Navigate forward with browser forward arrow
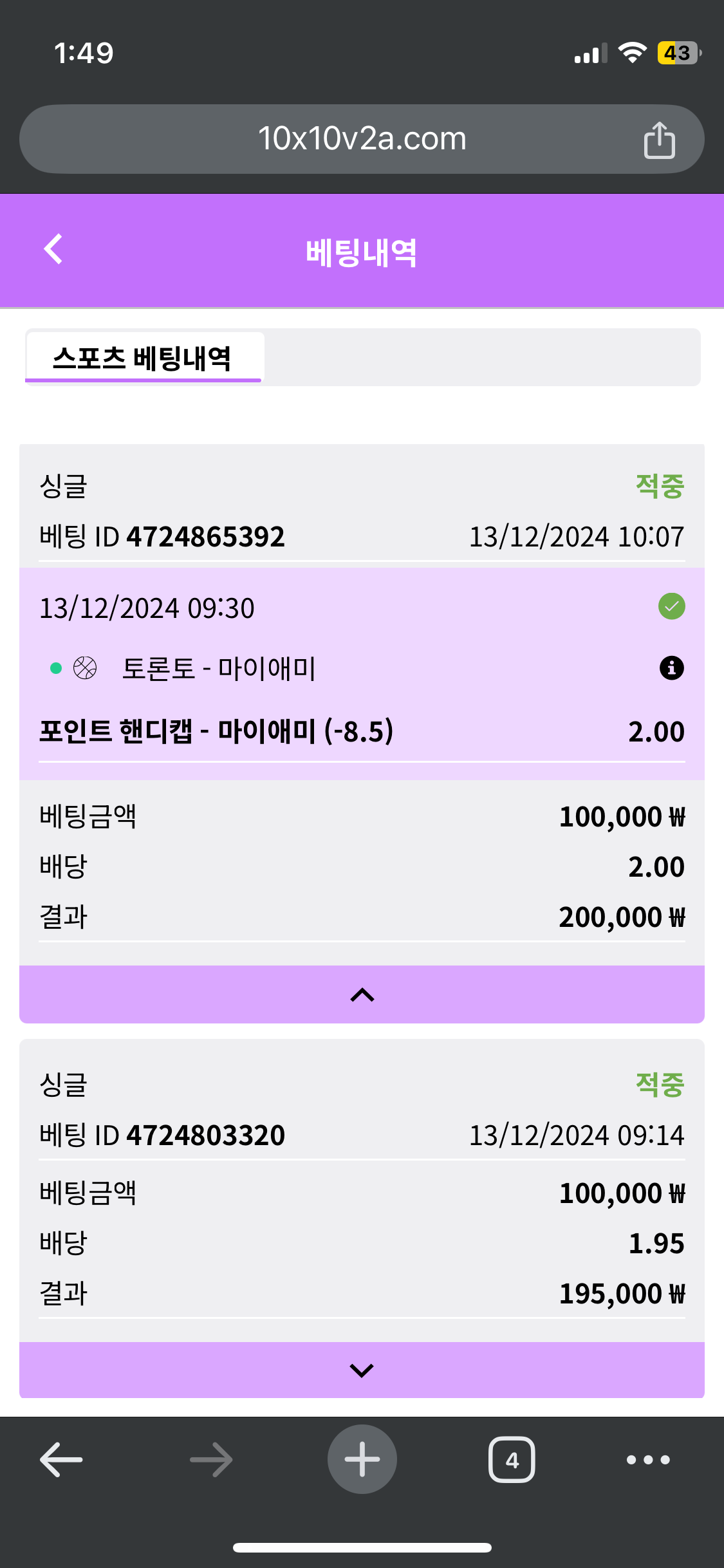 [x=211, y=1459]
